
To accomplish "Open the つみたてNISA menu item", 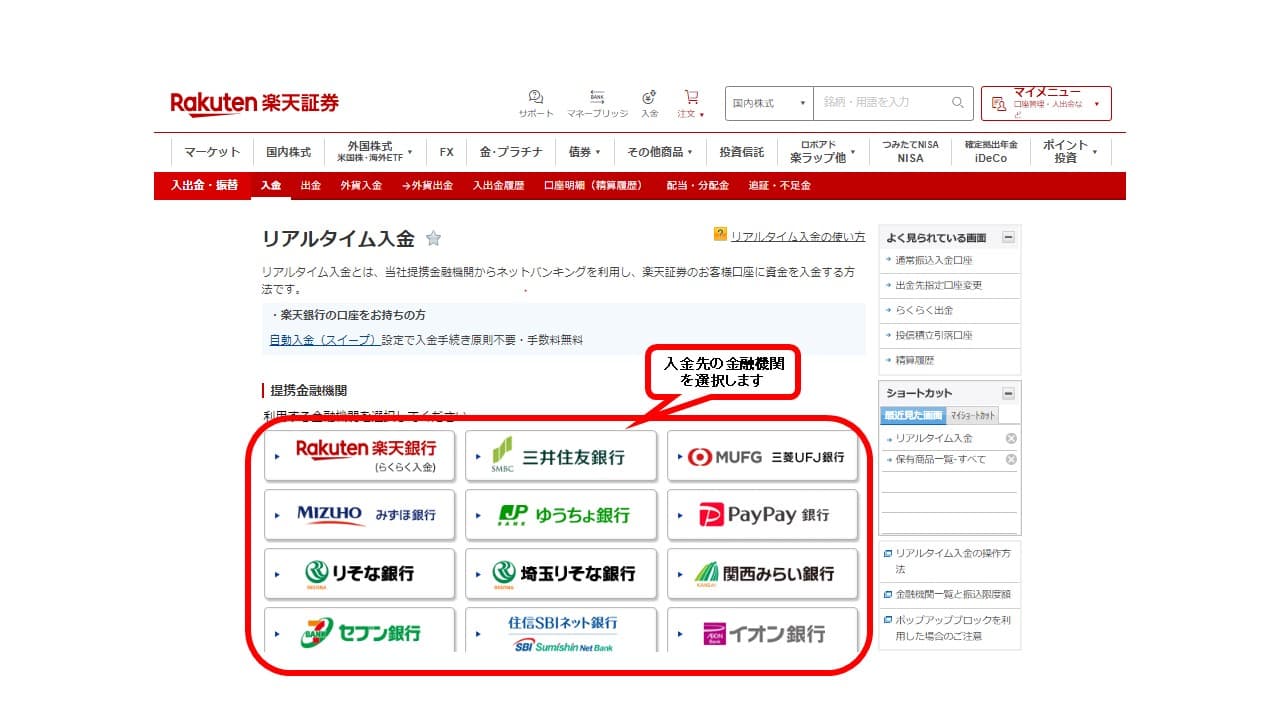I will click(x=910, y=151).
